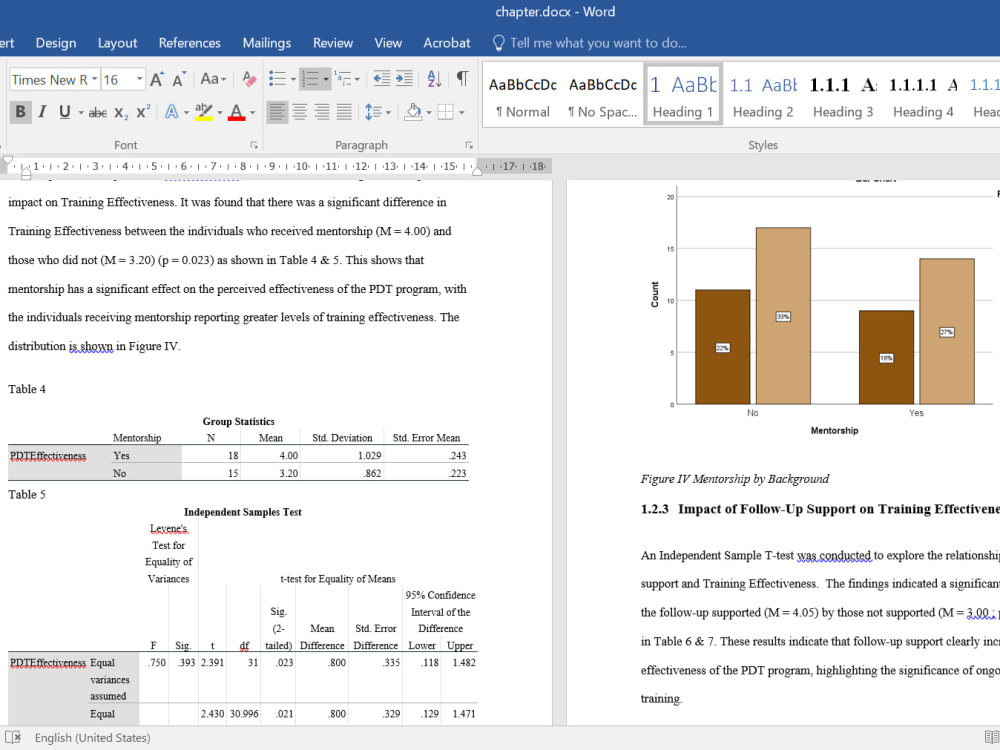Toggle Superscript formatting
The height and width of the screenshot is (750, 1000).
click(x=143, y=112)
